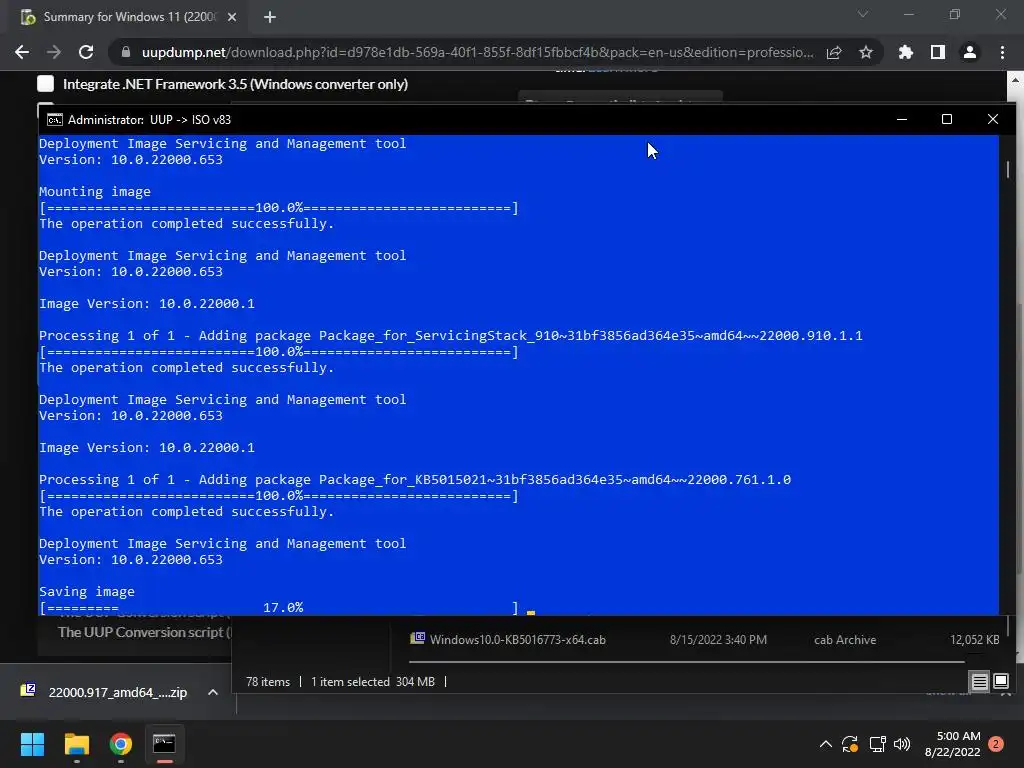Go back in Chrome browser

(22, 52)
